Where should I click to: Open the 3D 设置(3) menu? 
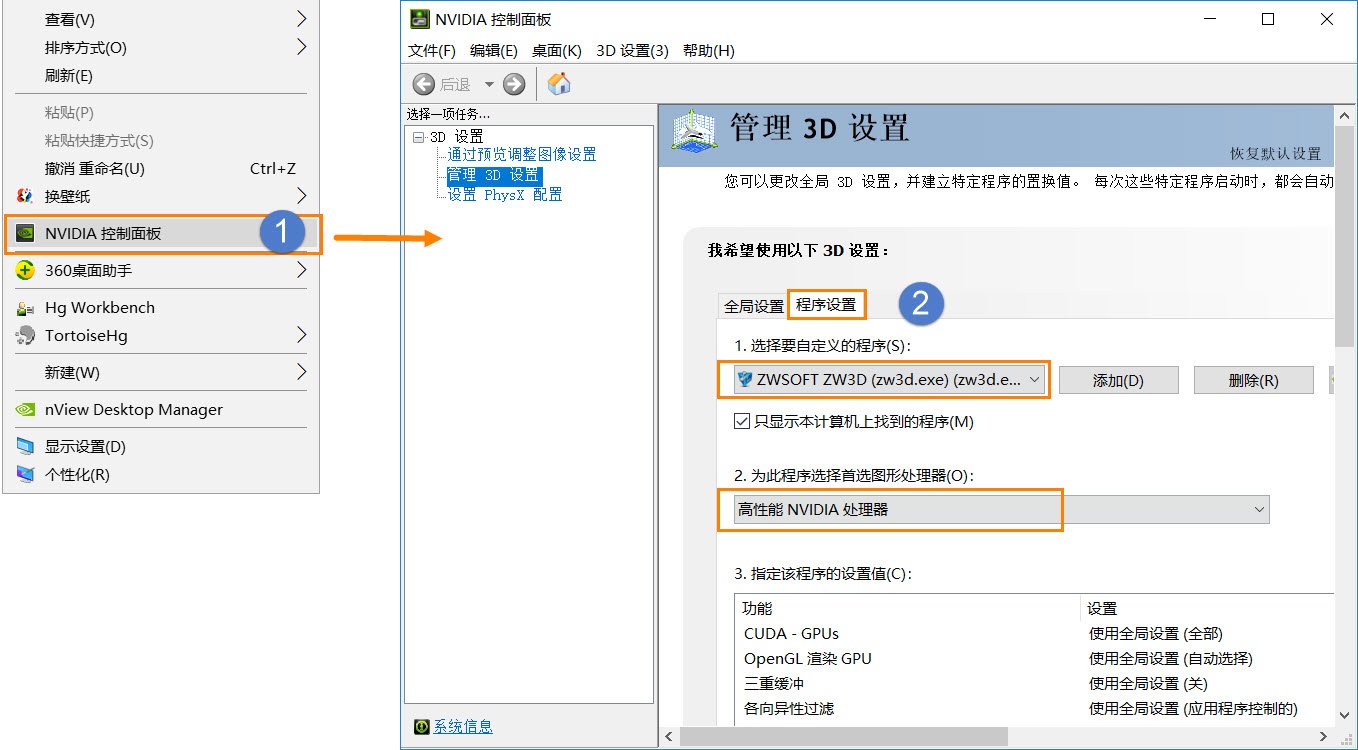(632, 51)
